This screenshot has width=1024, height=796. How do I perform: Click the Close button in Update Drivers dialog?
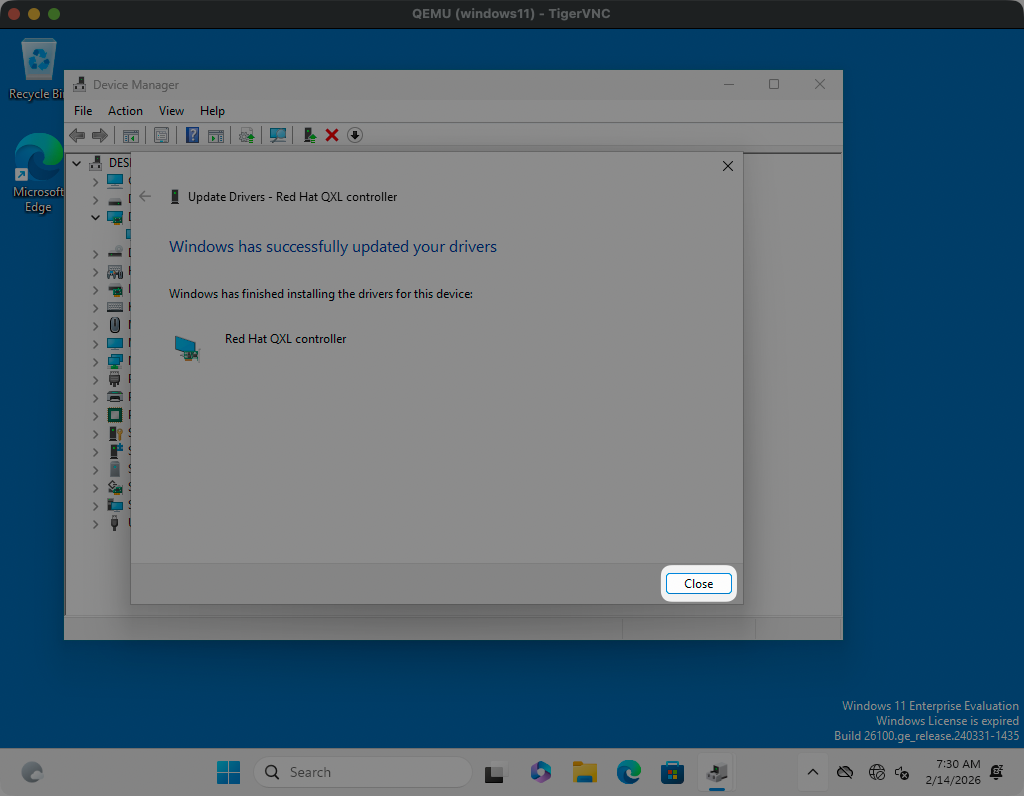[x=698, y=583]
